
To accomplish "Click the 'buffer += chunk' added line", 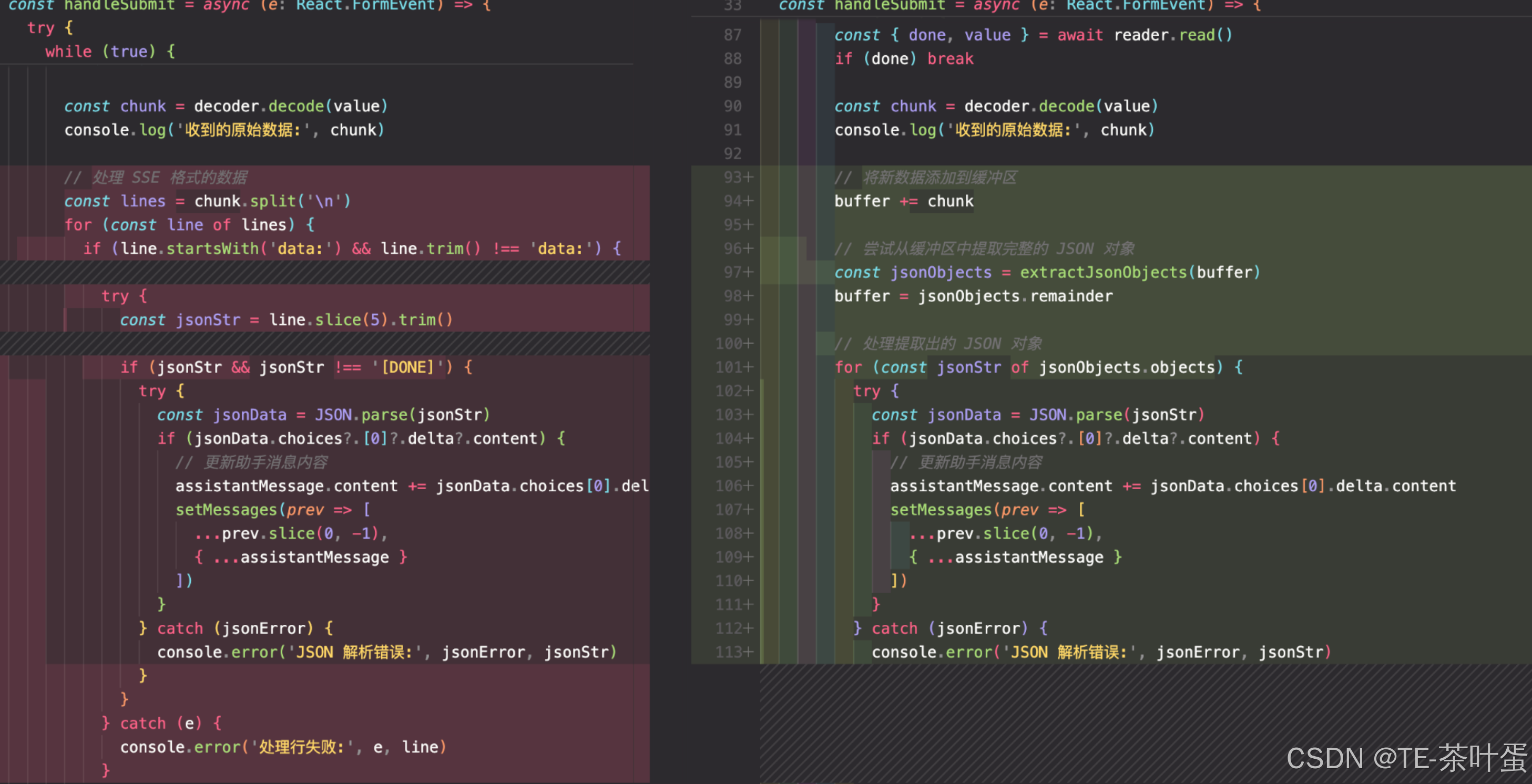I will click(903, 201).
